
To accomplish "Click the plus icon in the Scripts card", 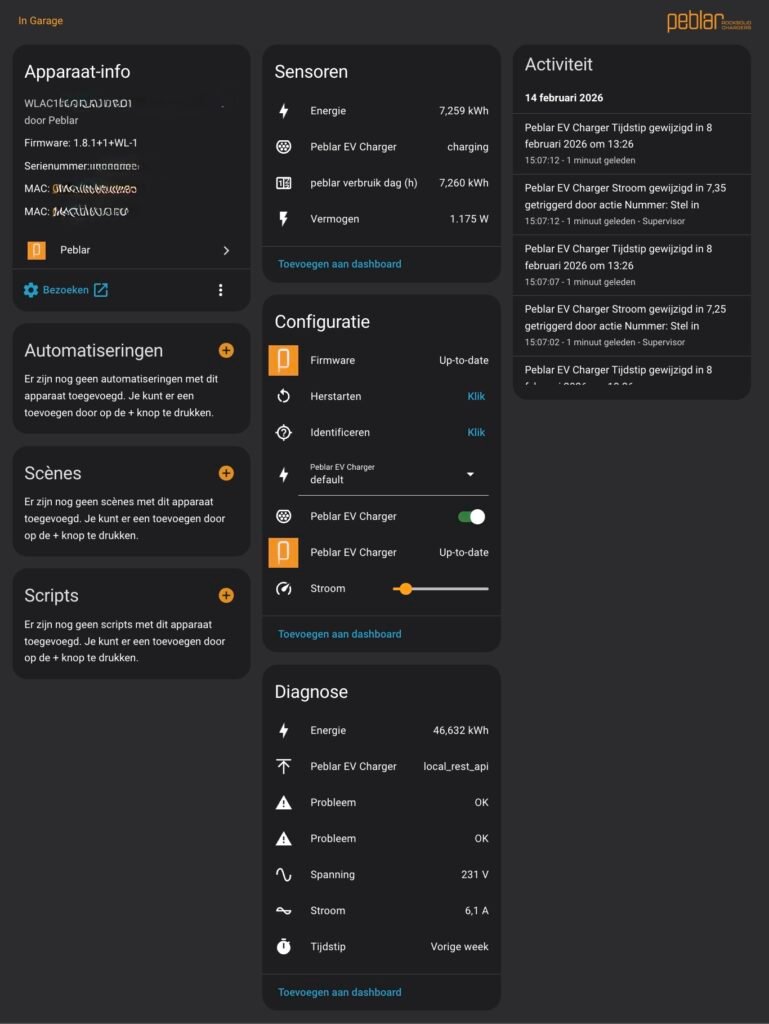I will click(226, 595).
